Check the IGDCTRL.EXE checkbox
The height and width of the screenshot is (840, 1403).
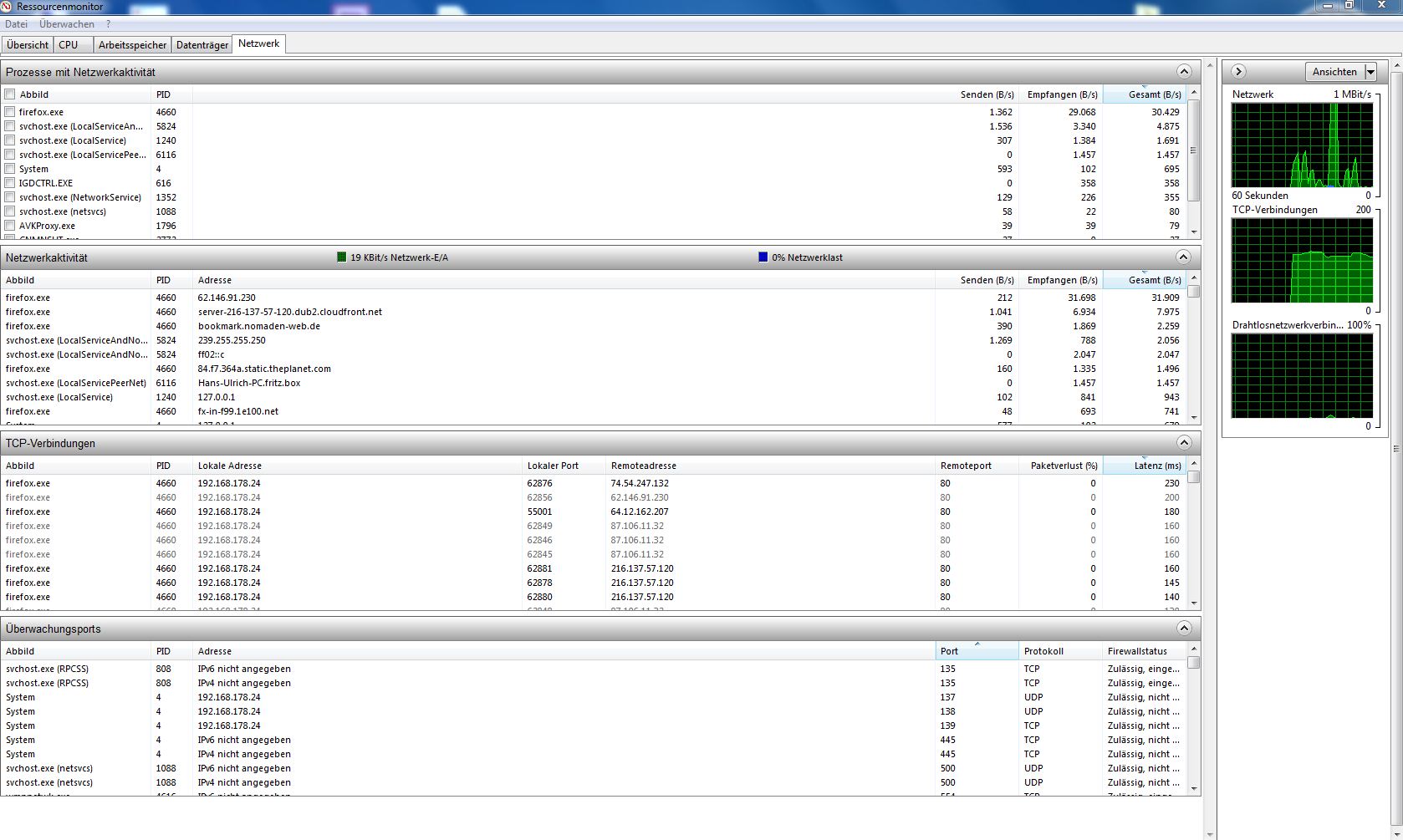pos(10,183)
